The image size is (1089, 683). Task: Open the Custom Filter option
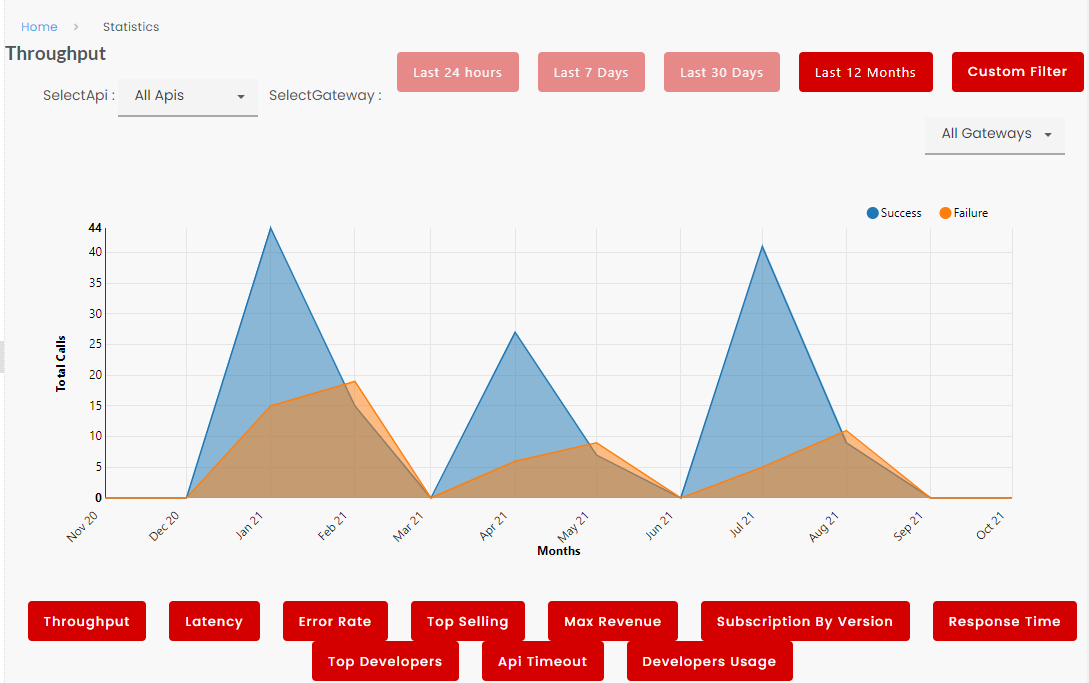coord(1017,72)
